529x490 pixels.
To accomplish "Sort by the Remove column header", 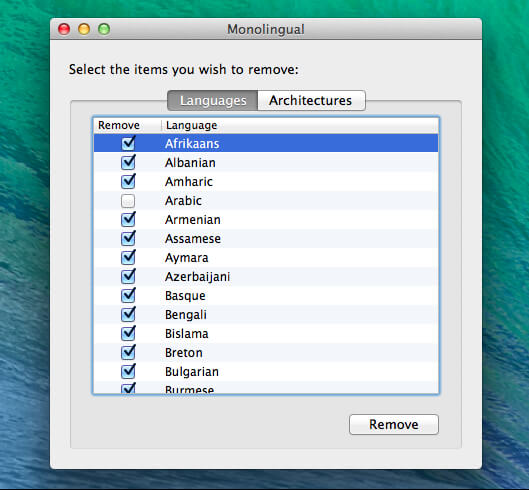I will 127,125.
